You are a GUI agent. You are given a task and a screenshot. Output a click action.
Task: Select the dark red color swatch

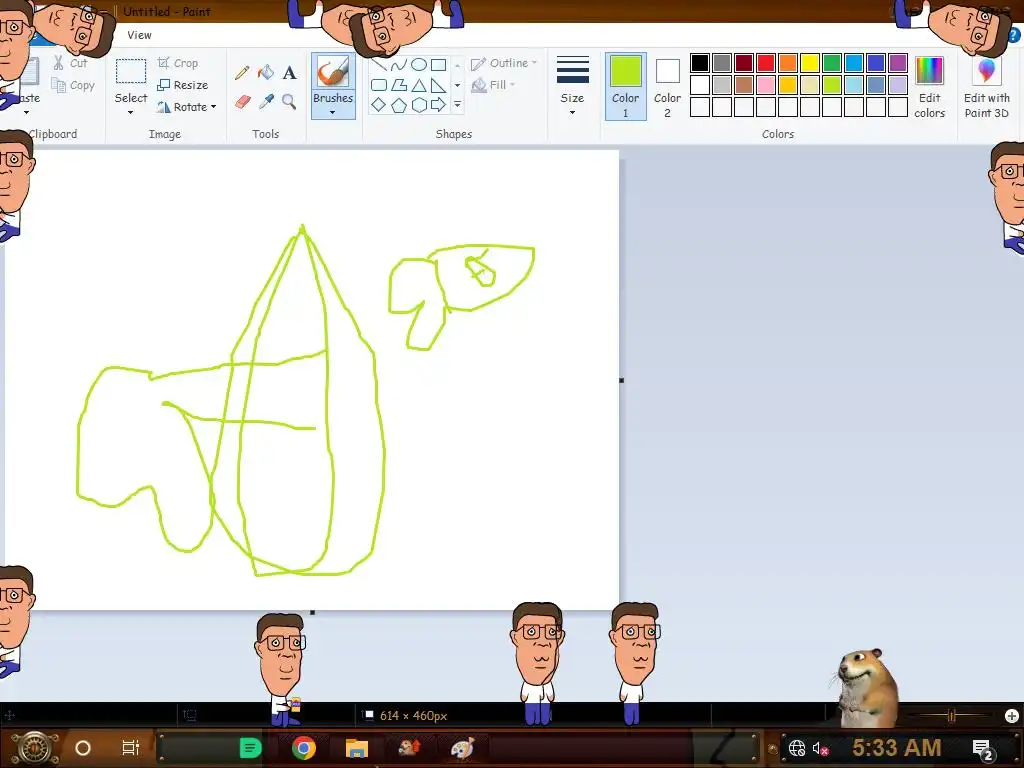744,63
